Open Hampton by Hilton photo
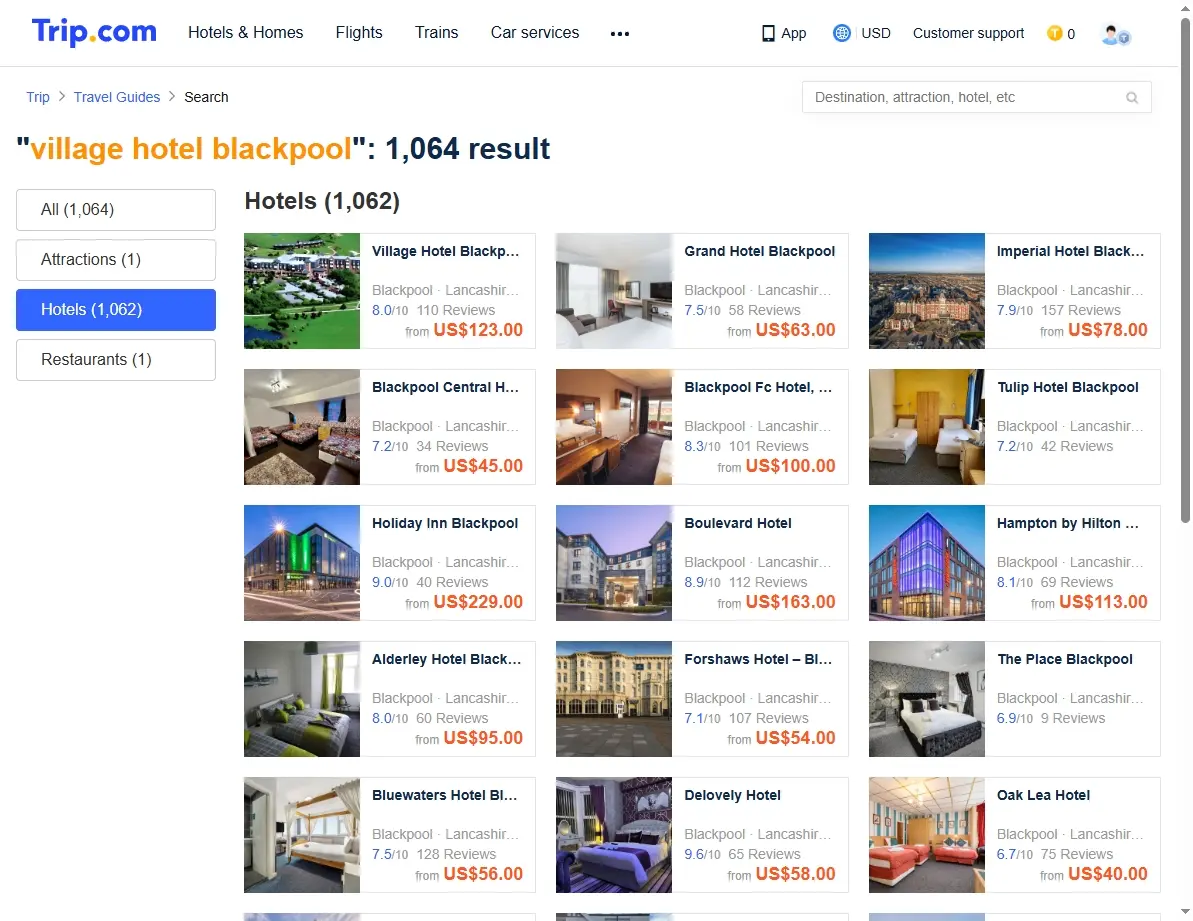Screen dimensions: 1193x921 point(927,564)
